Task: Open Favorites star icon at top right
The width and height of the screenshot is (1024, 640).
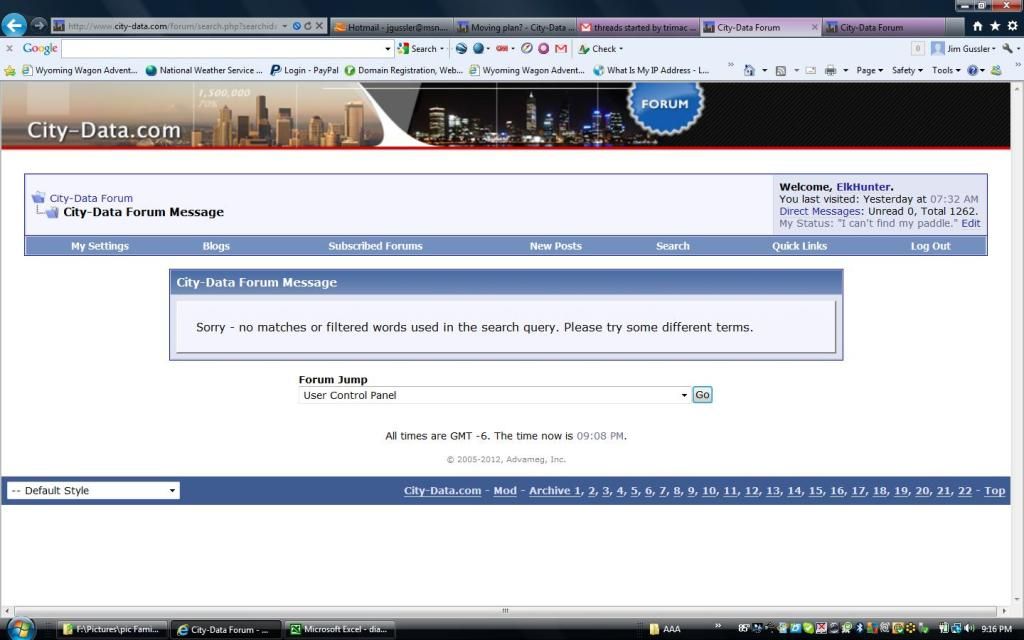Action: [x=995, y=26]
